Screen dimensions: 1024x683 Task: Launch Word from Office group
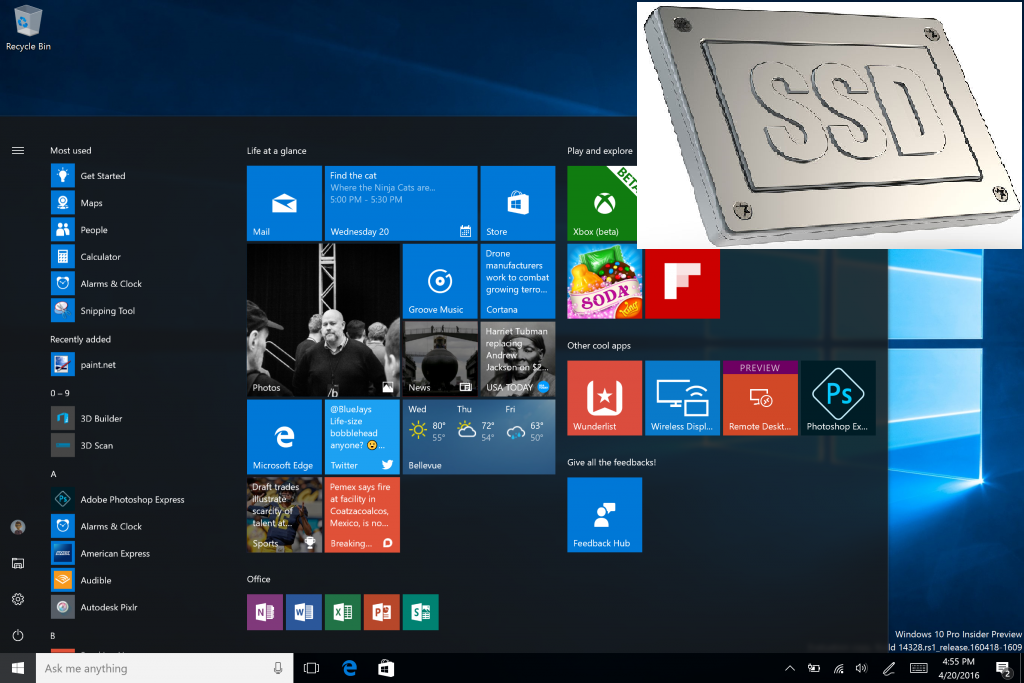(304, 612)
